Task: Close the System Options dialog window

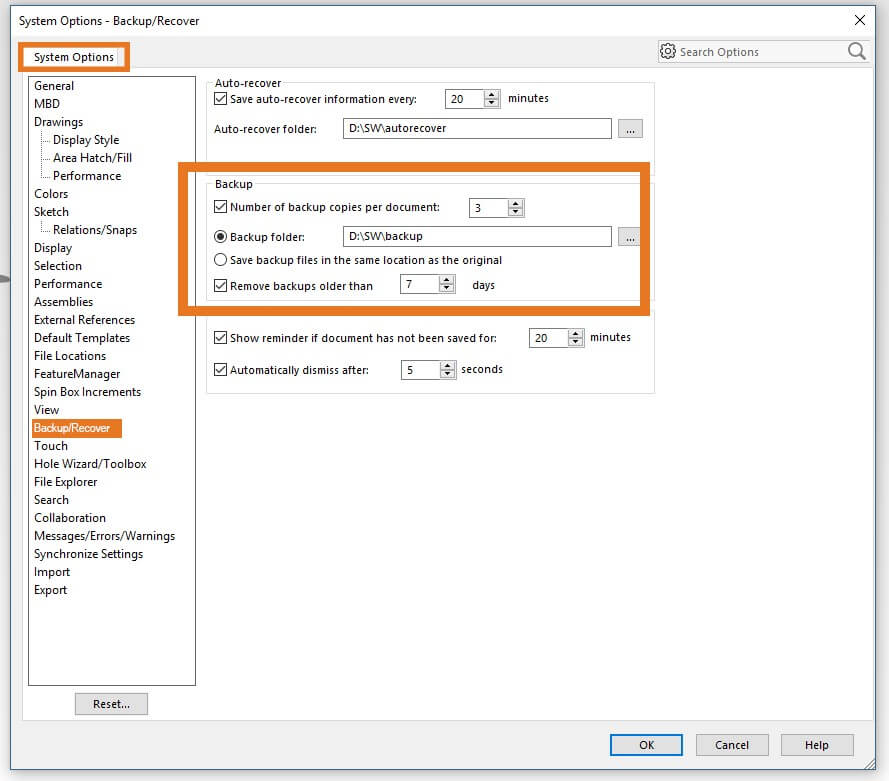Action: [859, 19]
